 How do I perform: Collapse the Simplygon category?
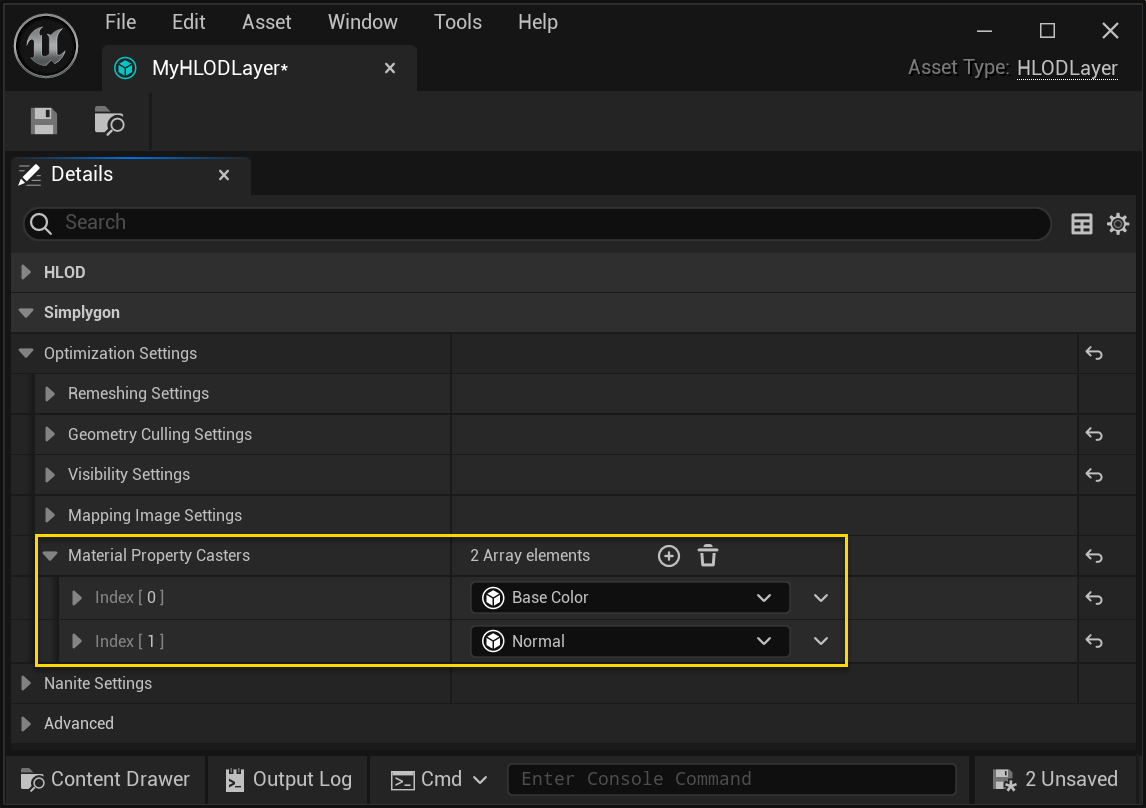tap(27, 313)
